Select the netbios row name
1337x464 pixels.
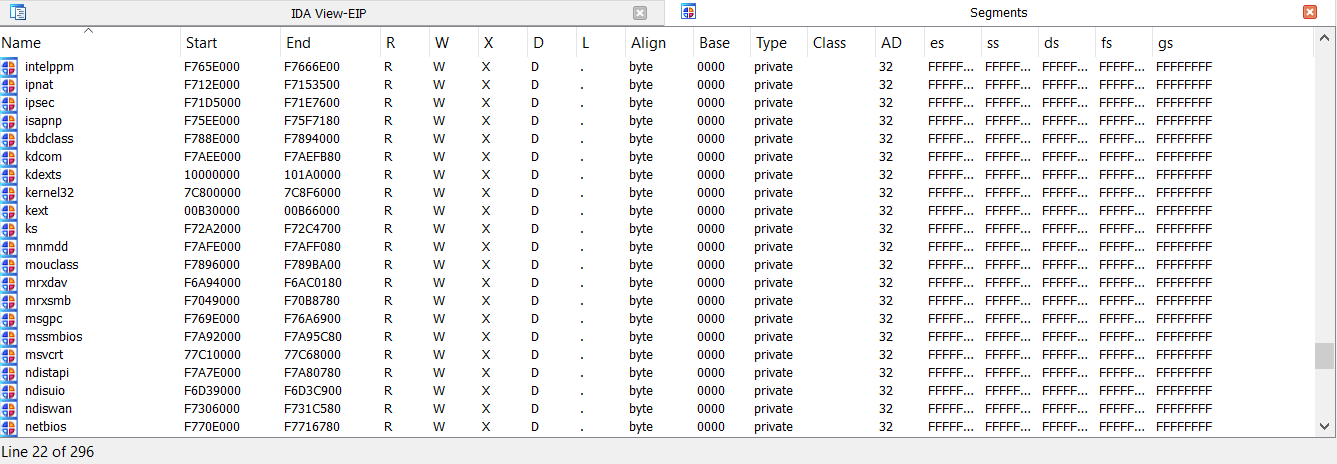46,427
